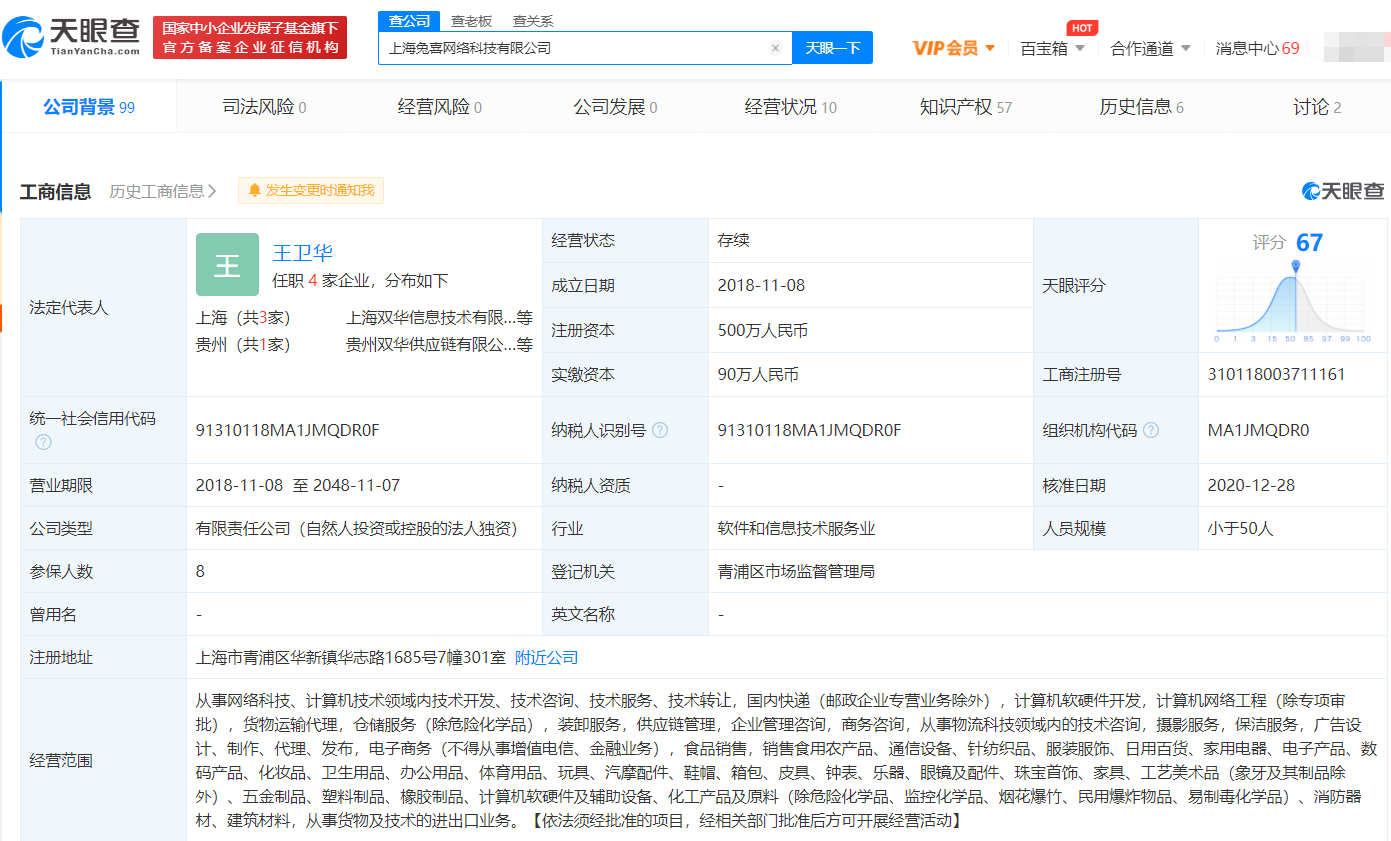Open legal representative 王卫华 profile link

[x=303, y=253]
